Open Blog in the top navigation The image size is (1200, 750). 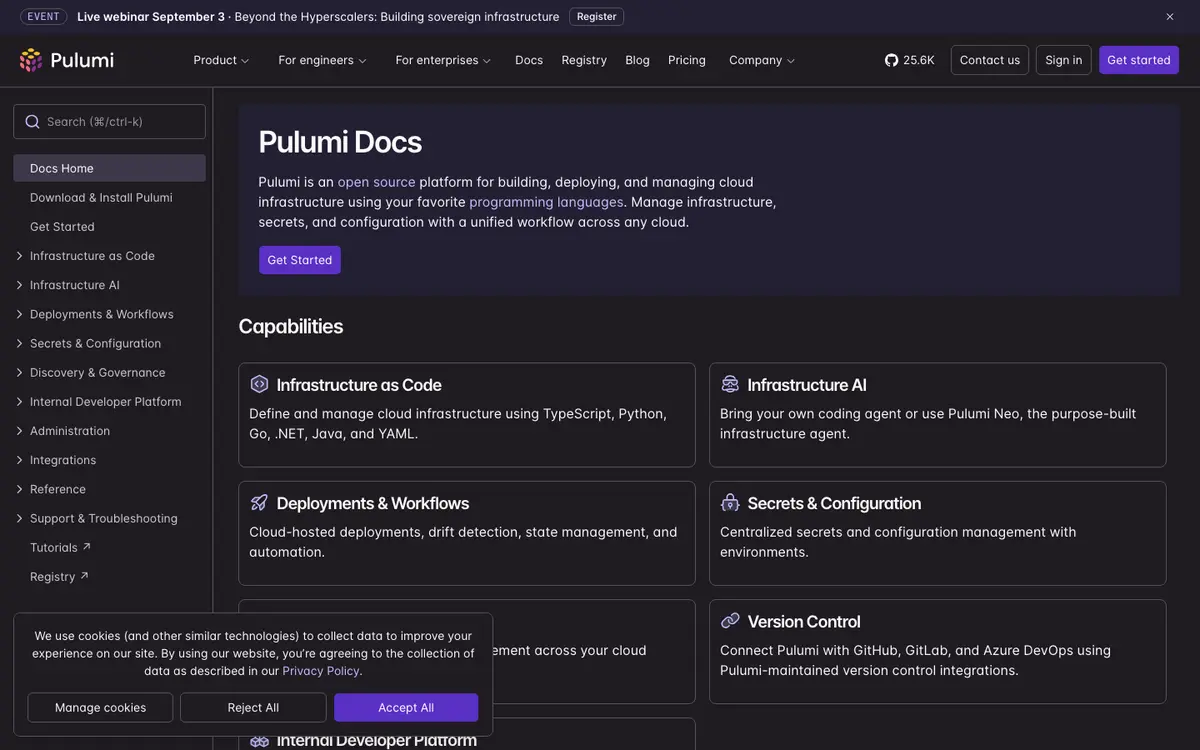point(637,60)
